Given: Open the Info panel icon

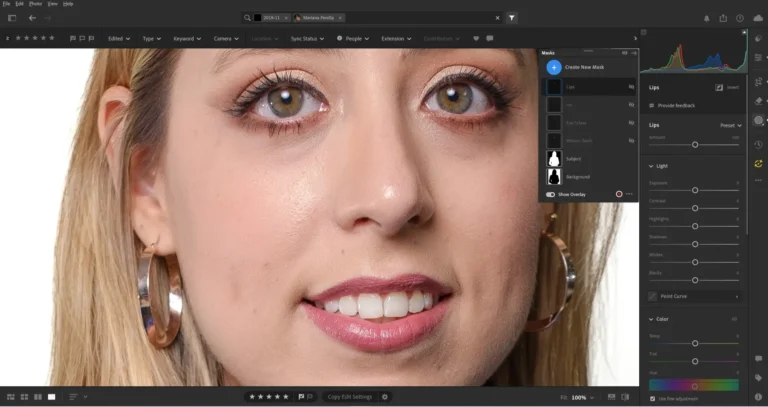Looking at the screenshot, I should click(x=759, y=397).
